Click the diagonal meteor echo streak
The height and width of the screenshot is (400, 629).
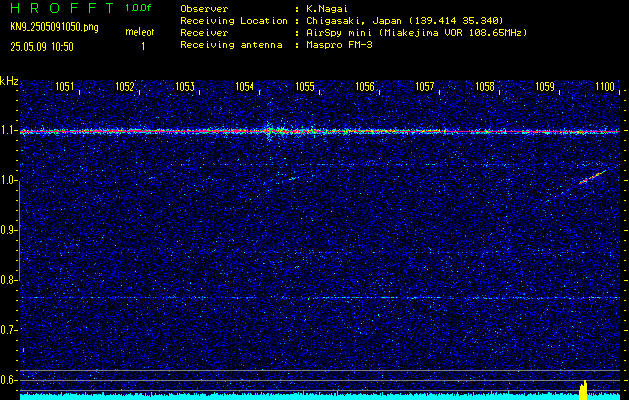[x=592, y=177]
